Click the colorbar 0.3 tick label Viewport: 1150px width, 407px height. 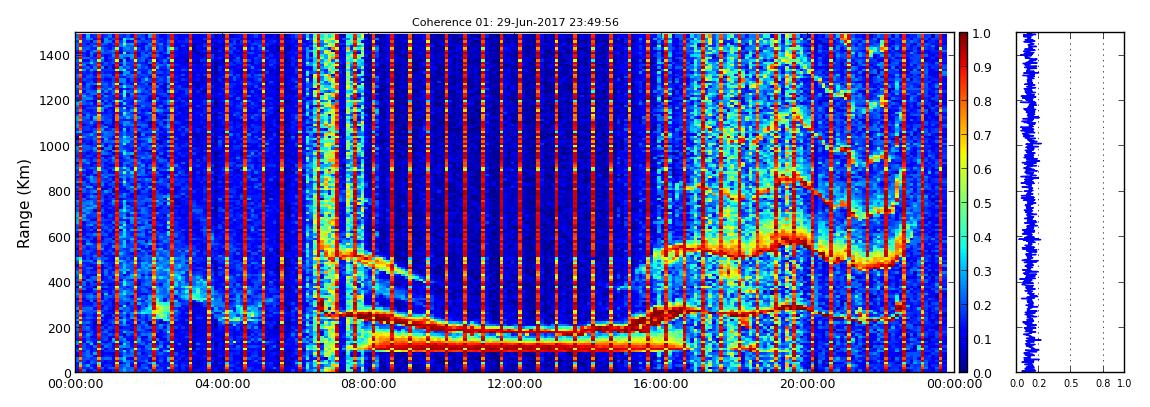point(980,271)
